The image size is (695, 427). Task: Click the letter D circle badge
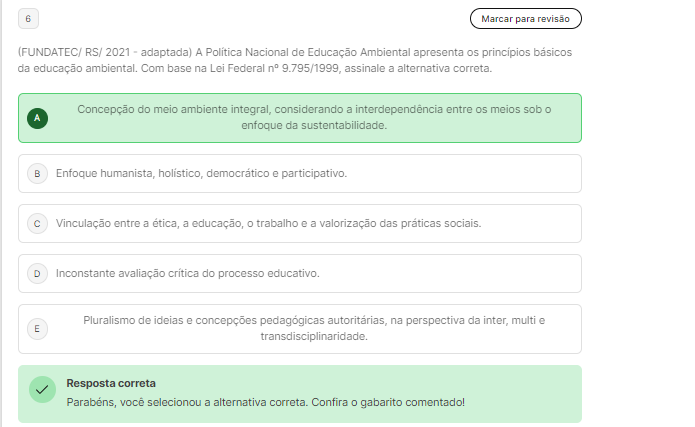(37, 273)
